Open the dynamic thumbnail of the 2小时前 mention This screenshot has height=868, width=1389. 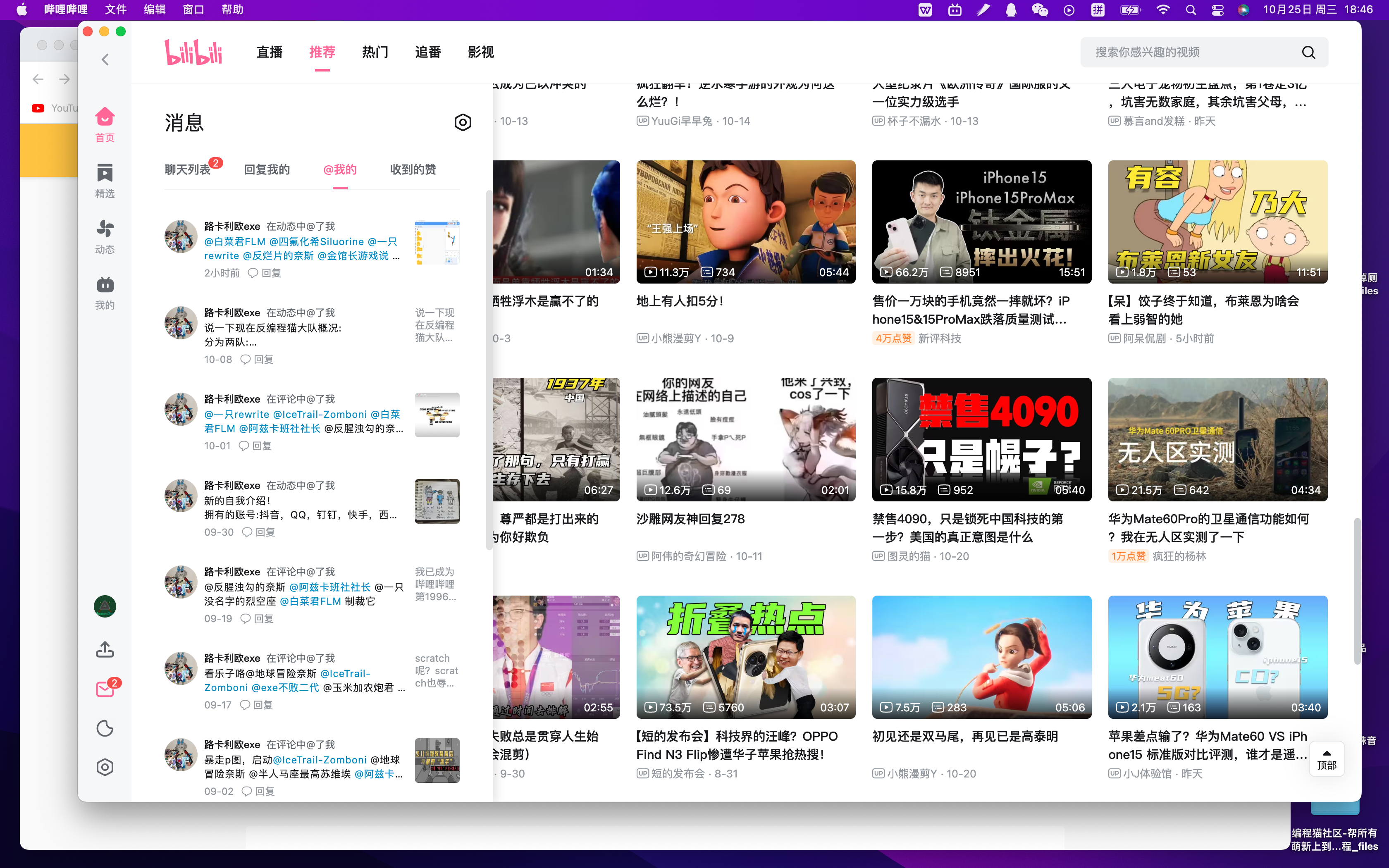(437, 242)
